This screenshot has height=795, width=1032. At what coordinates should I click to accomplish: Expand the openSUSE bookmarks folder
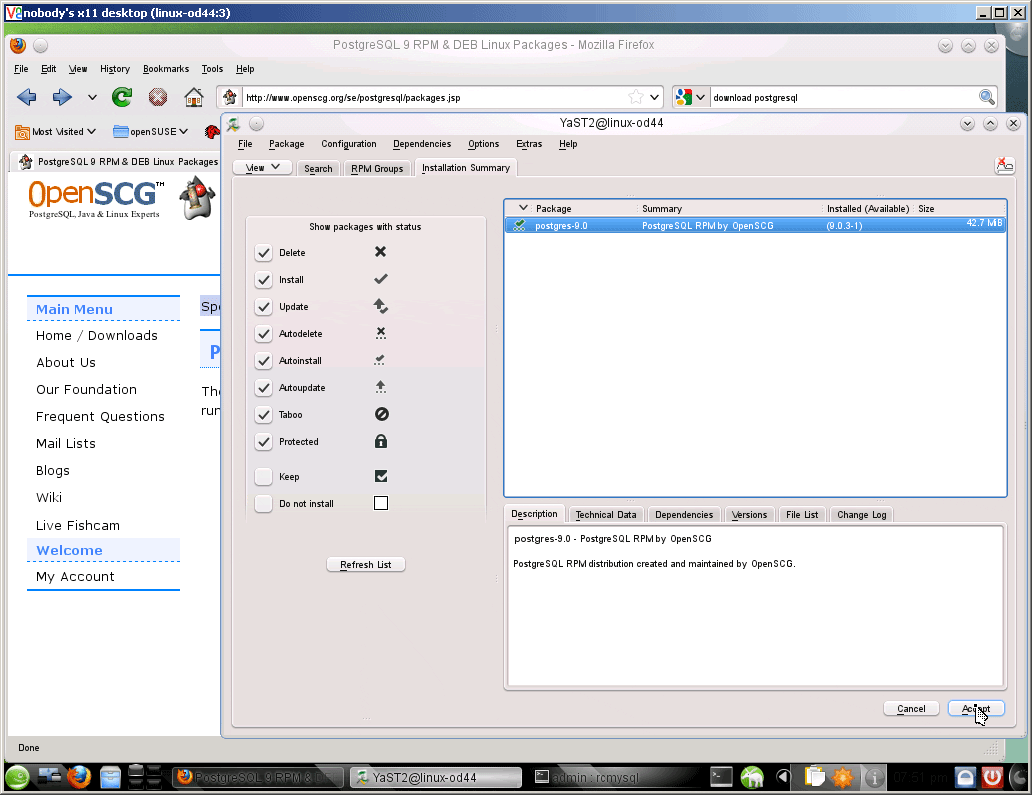pyautogui.click(x=151, y=132)
